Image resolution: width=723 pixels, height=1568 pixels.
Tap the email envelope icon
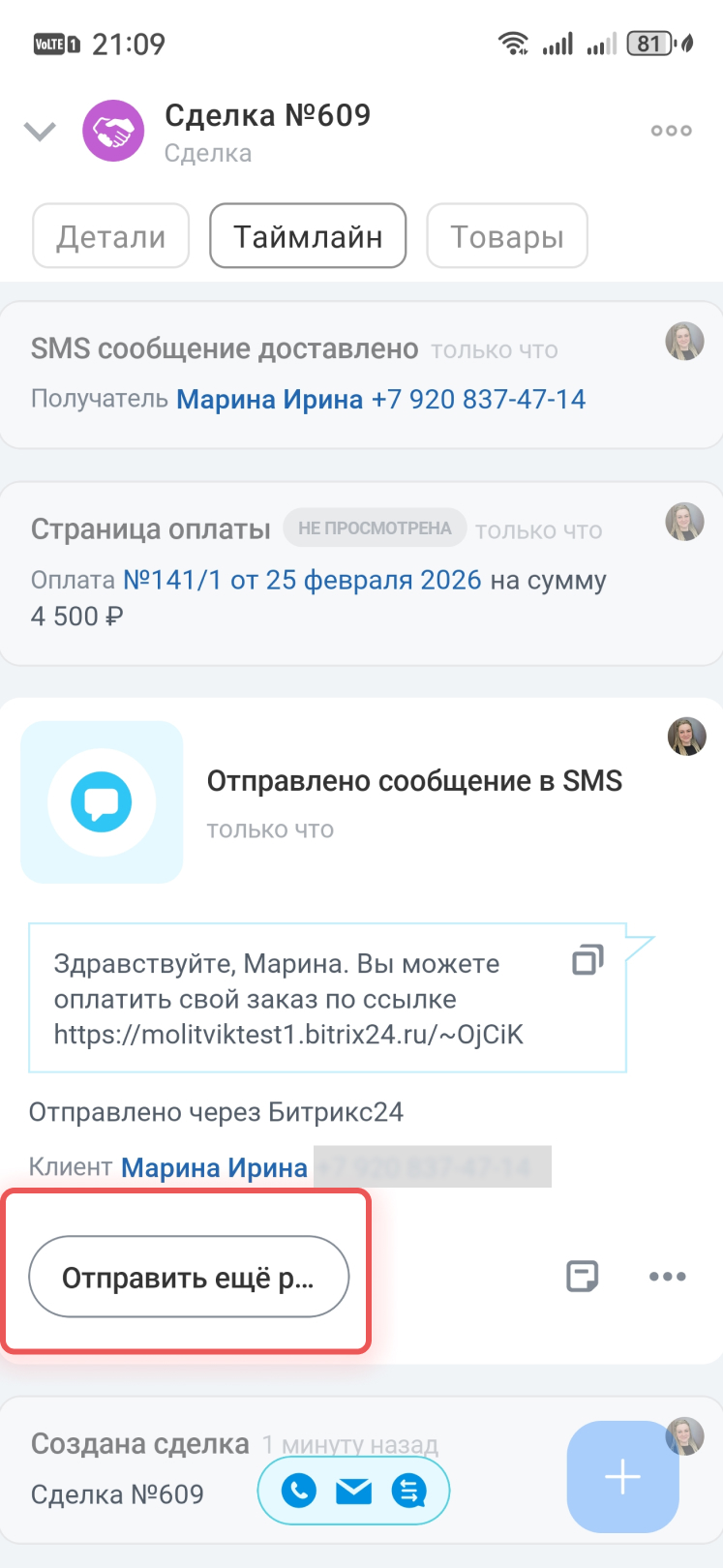[x=354, y=1491]
